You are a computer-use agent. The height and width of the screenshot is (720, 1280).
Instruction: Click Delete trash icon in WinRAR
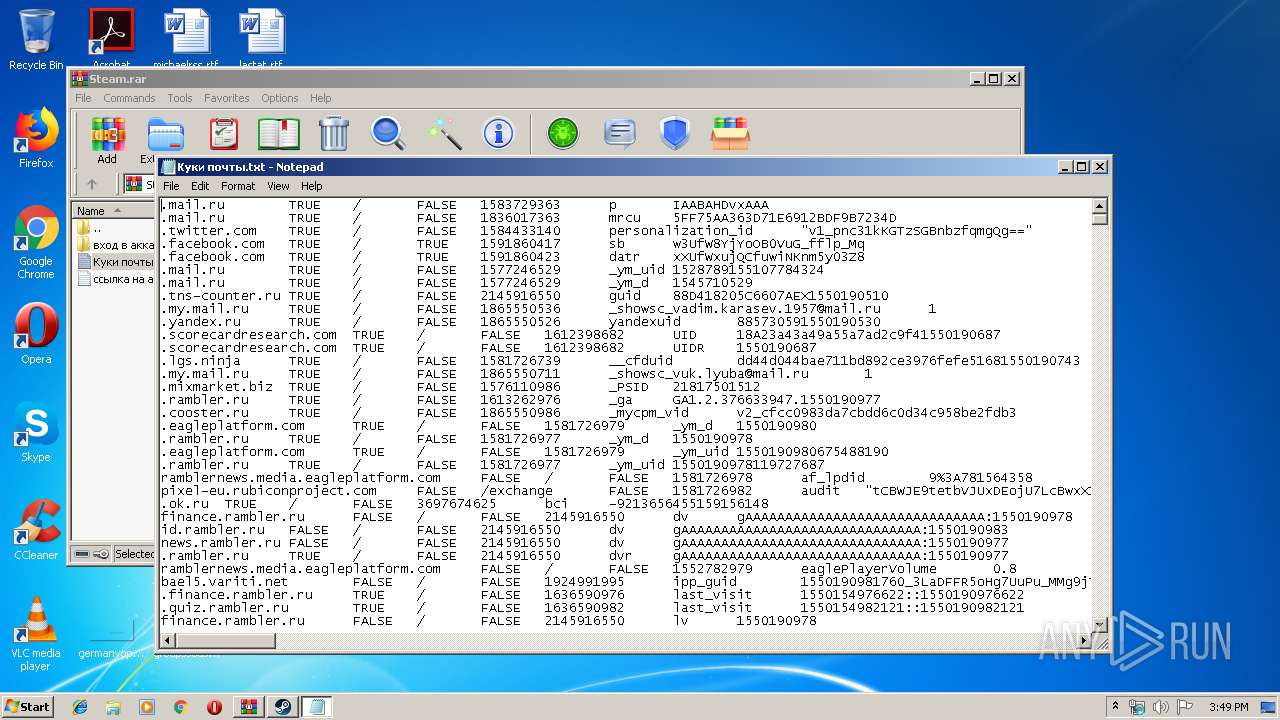pyautogui.click(x=333, y=134)
